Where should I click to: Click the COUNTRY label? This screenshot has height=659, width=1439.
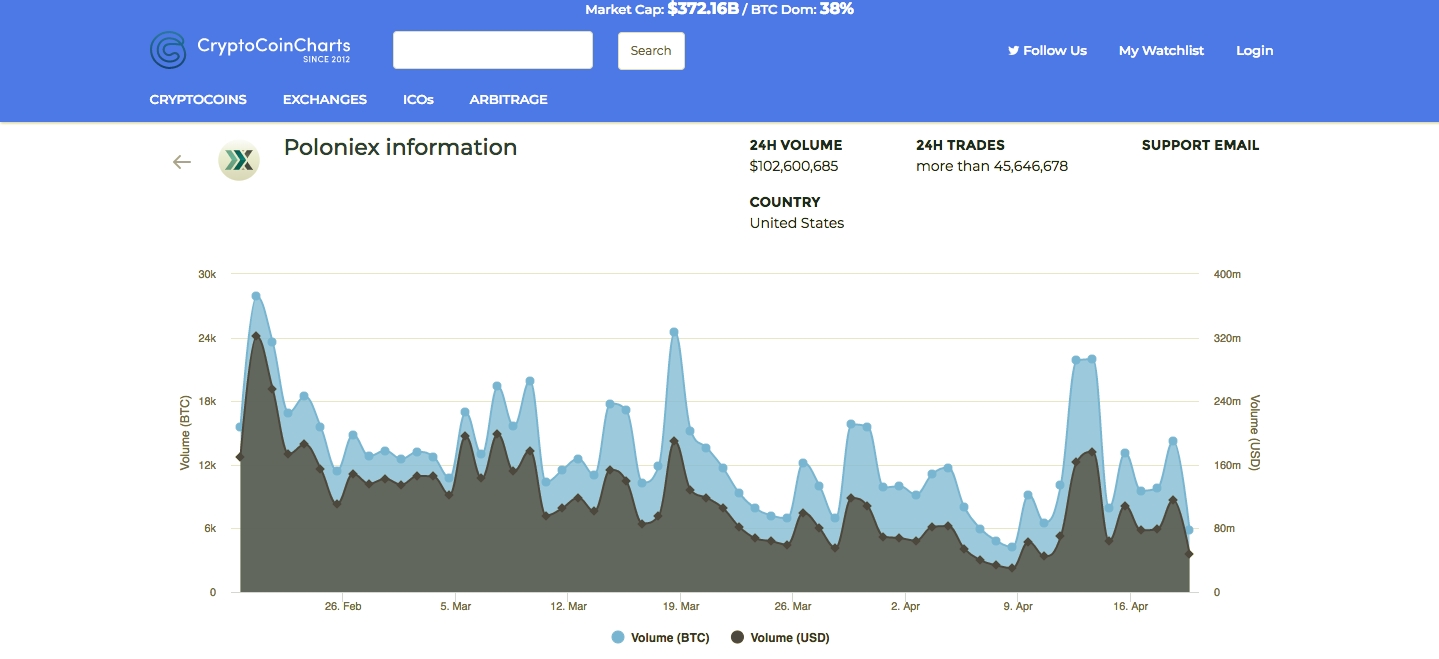tap(785, 202)
